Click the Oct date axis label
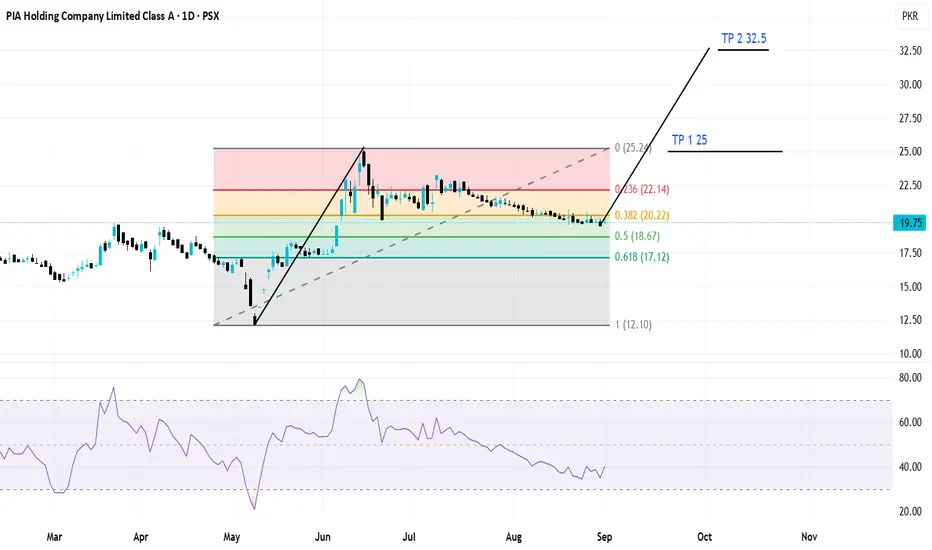932x550 pixels. click(x=704, y=537)
